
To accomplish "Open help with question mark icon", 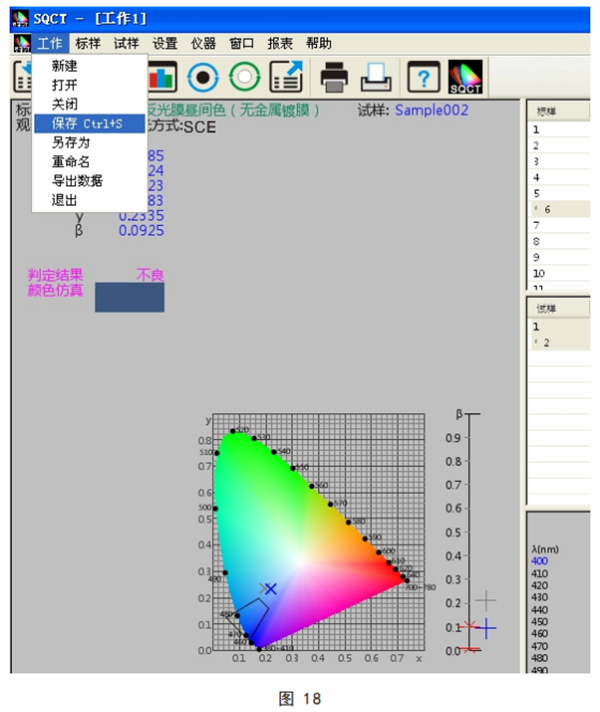I will 423,76.
